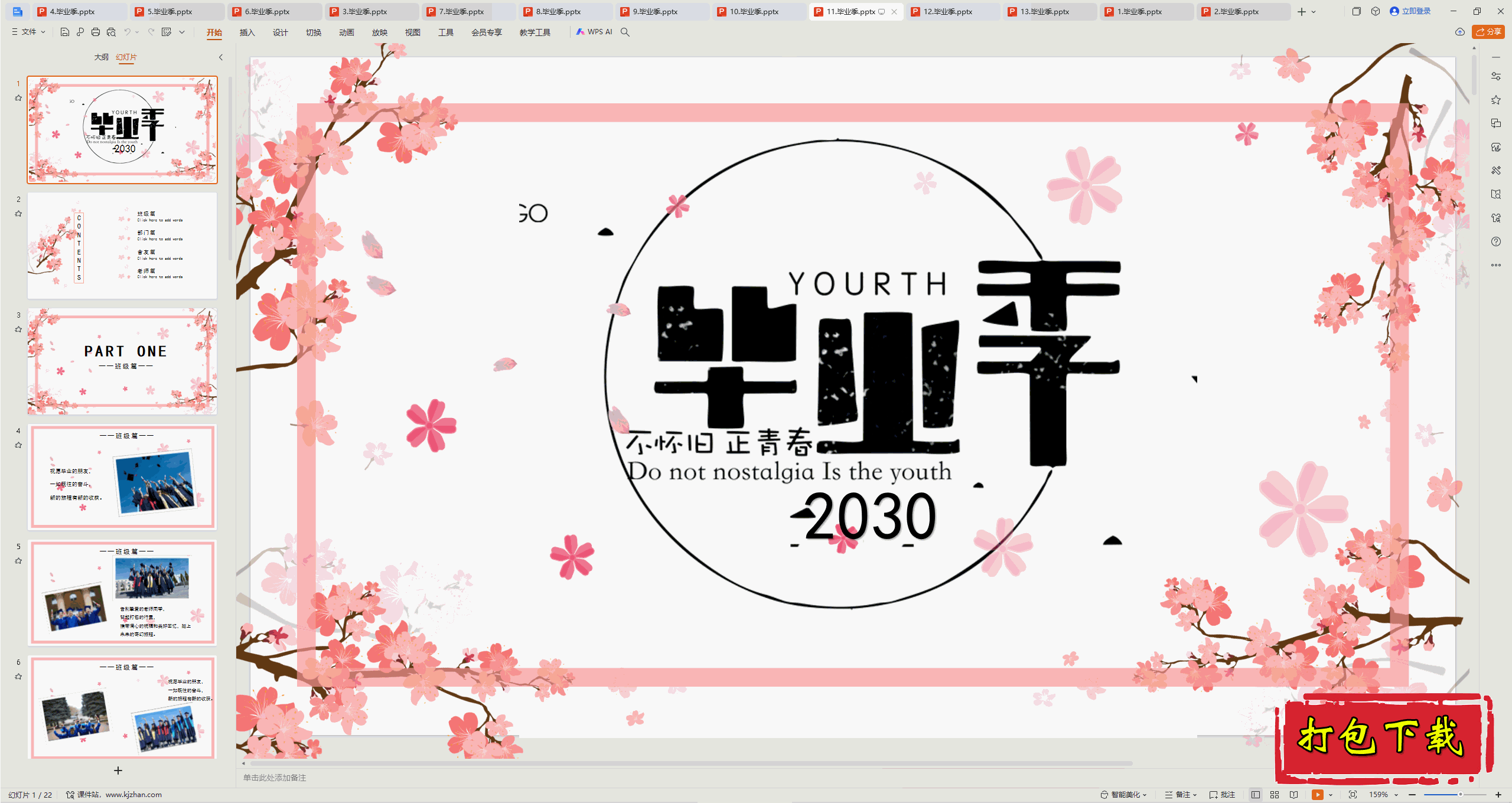
Task: Click the cloud upload icon beside Share
Action: point(1460,32)
